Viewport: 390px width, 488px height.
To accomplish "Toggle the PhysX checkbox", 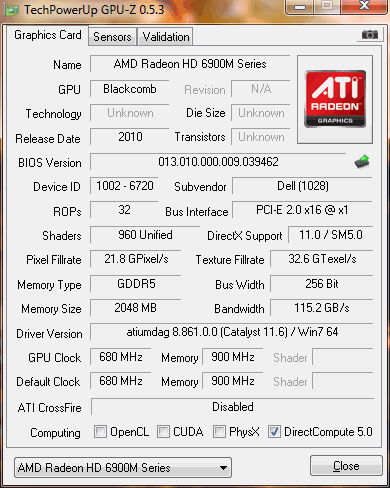I will click(219, 432).
